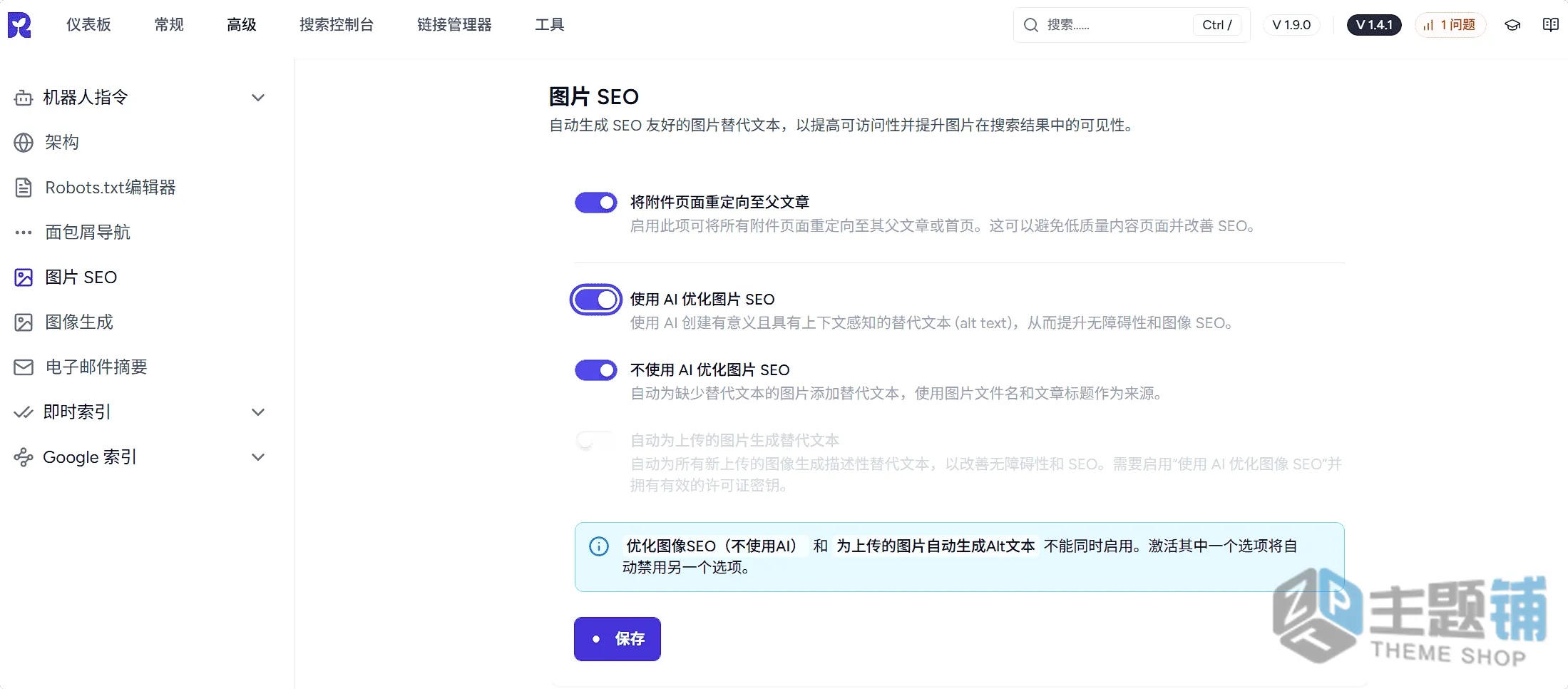Select 图片 SEO in sidebar
This screenshot has width=1568, height=689.
tap(81, 277)
